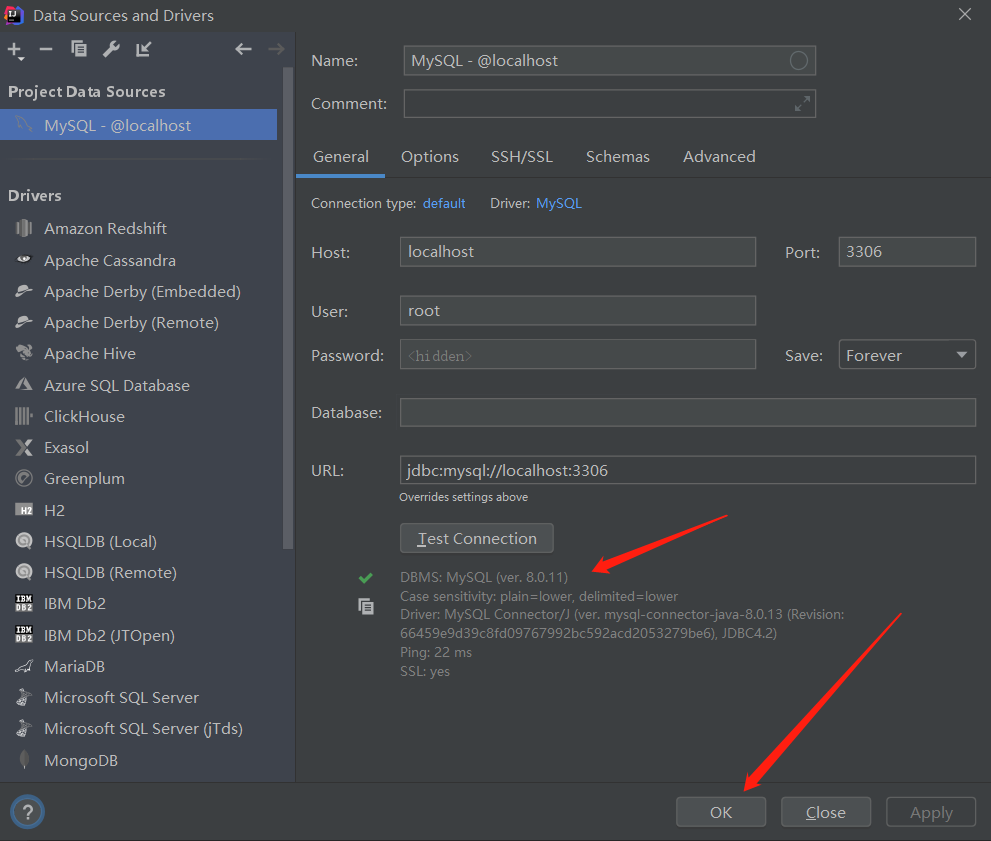The image size is (991, 841).
Task: Click the Add data source plus icon
Action: tap(15, 50)
